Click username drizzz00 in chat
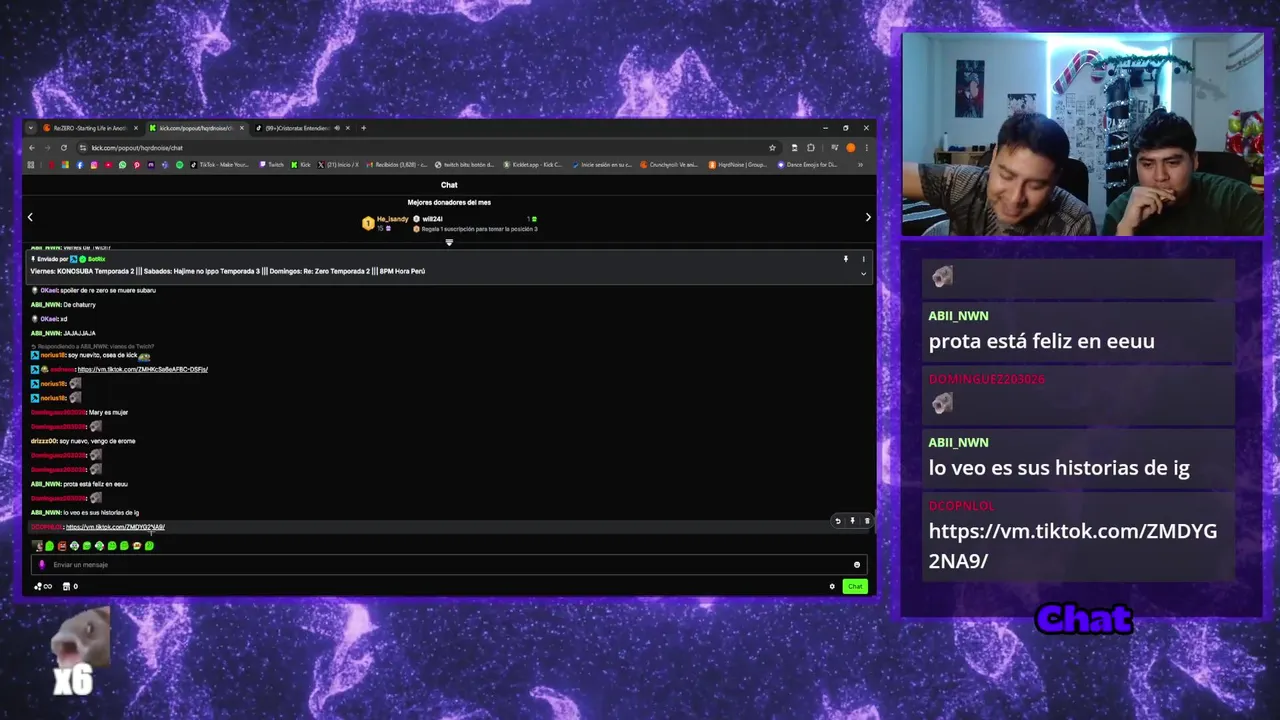1280x720 pixels. [x=43, y=441]
